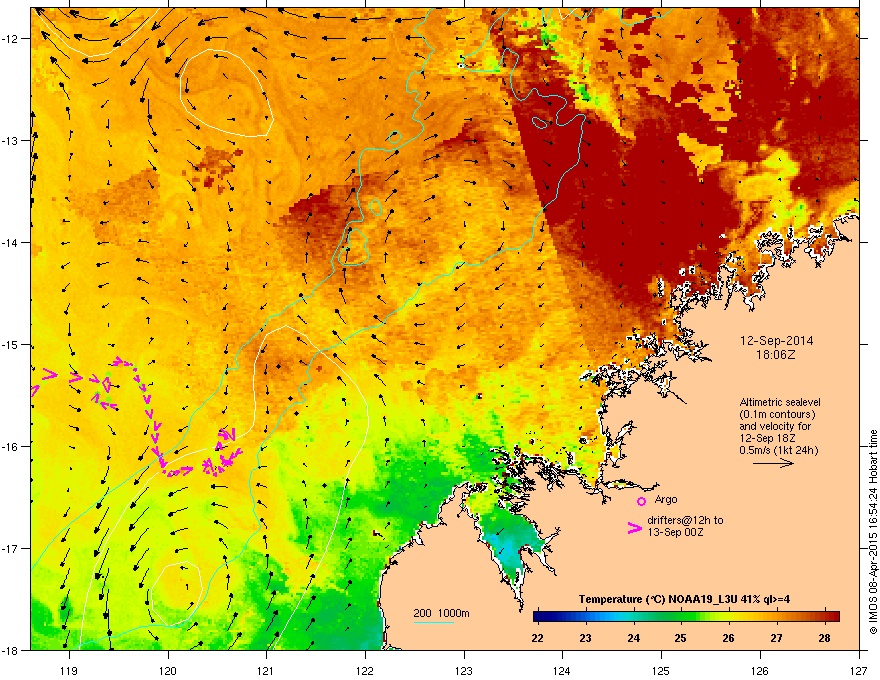
Task: Click the color bar label 24
Action: pos(634,638)
